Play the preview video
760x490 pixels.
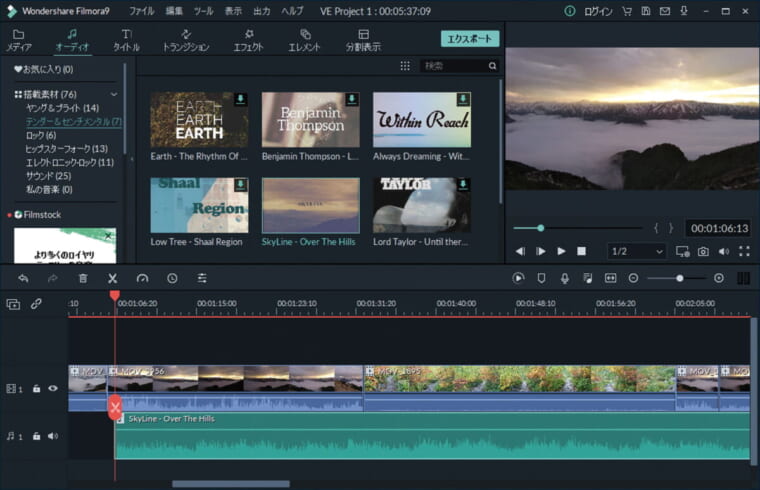tap(561, 251)
